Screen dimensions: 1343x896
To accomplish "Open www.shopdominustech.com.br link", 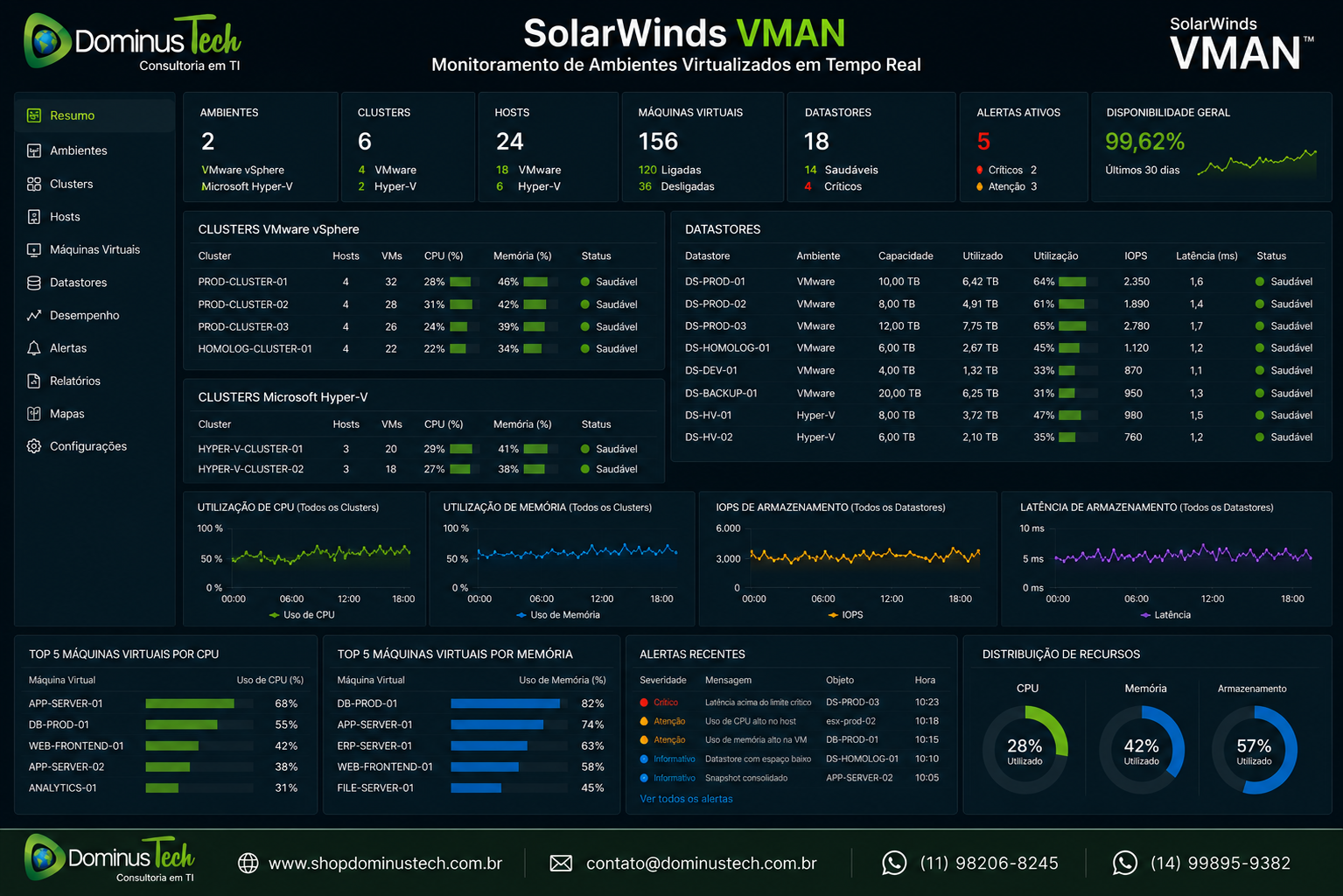I will [385, 864].
